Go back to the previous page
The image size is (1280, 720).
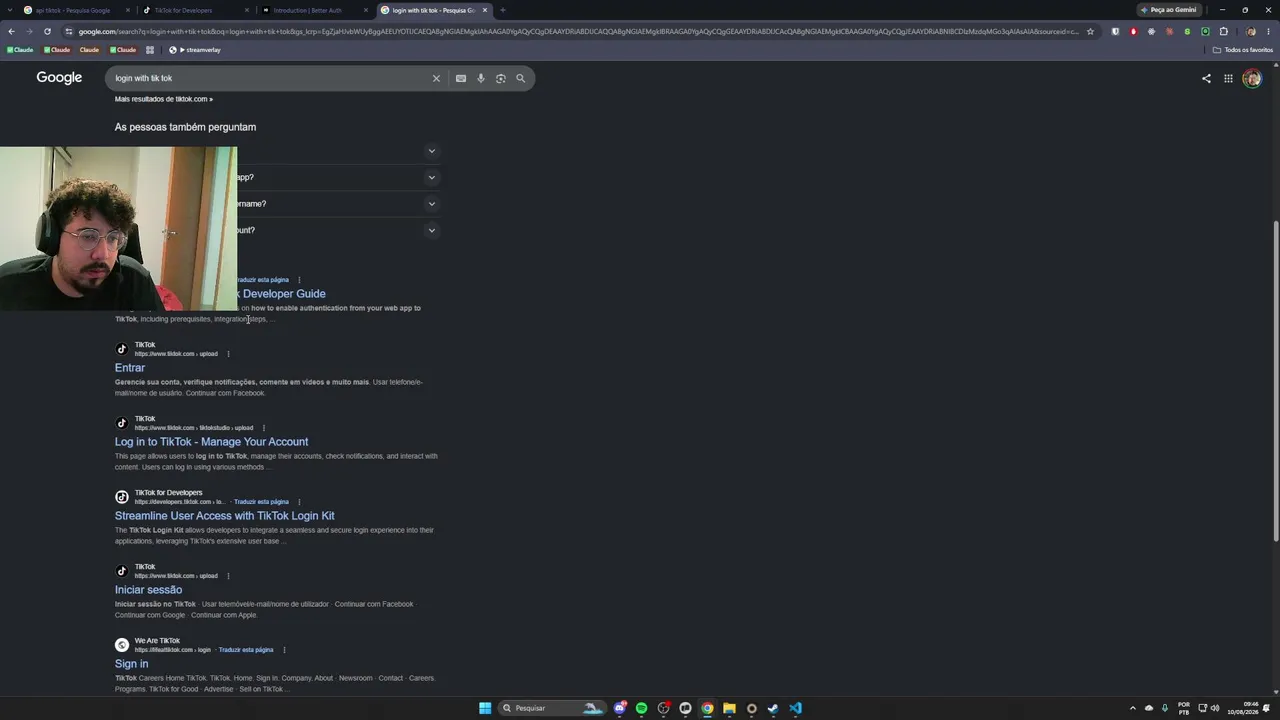12,31
